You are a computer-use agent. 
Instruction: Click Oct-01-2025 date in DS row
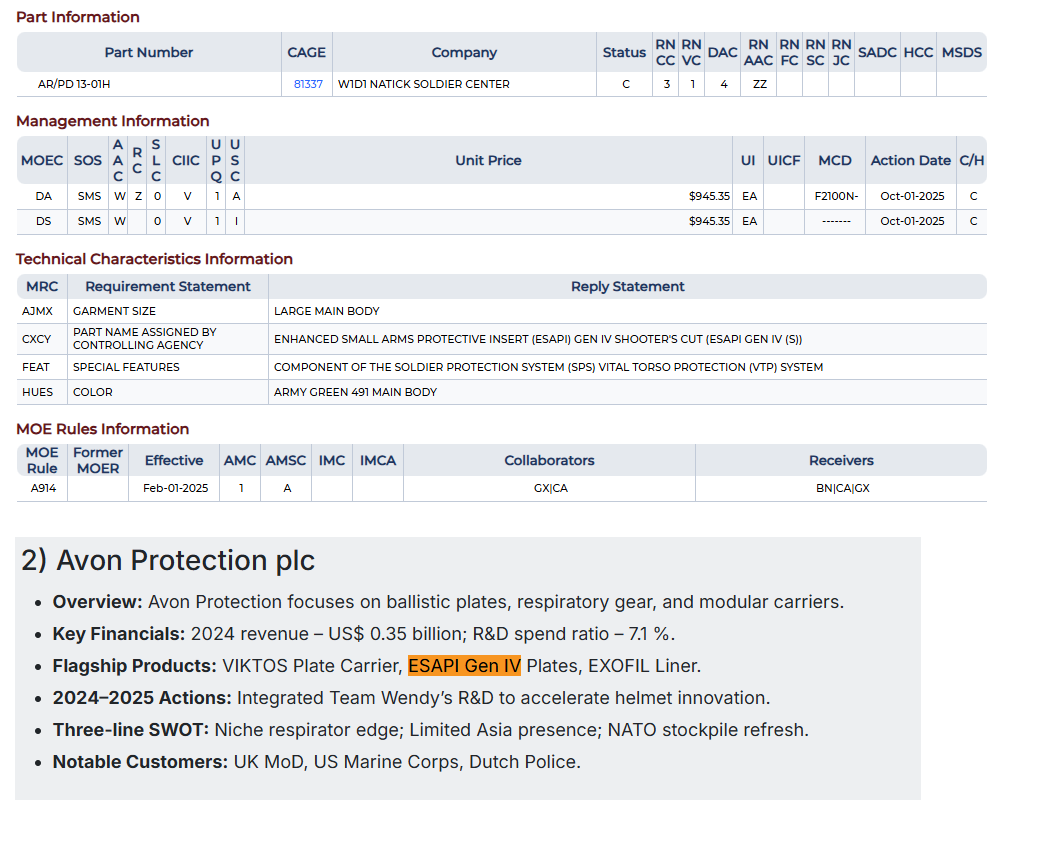pyautogui.click(x=912, y=221)
